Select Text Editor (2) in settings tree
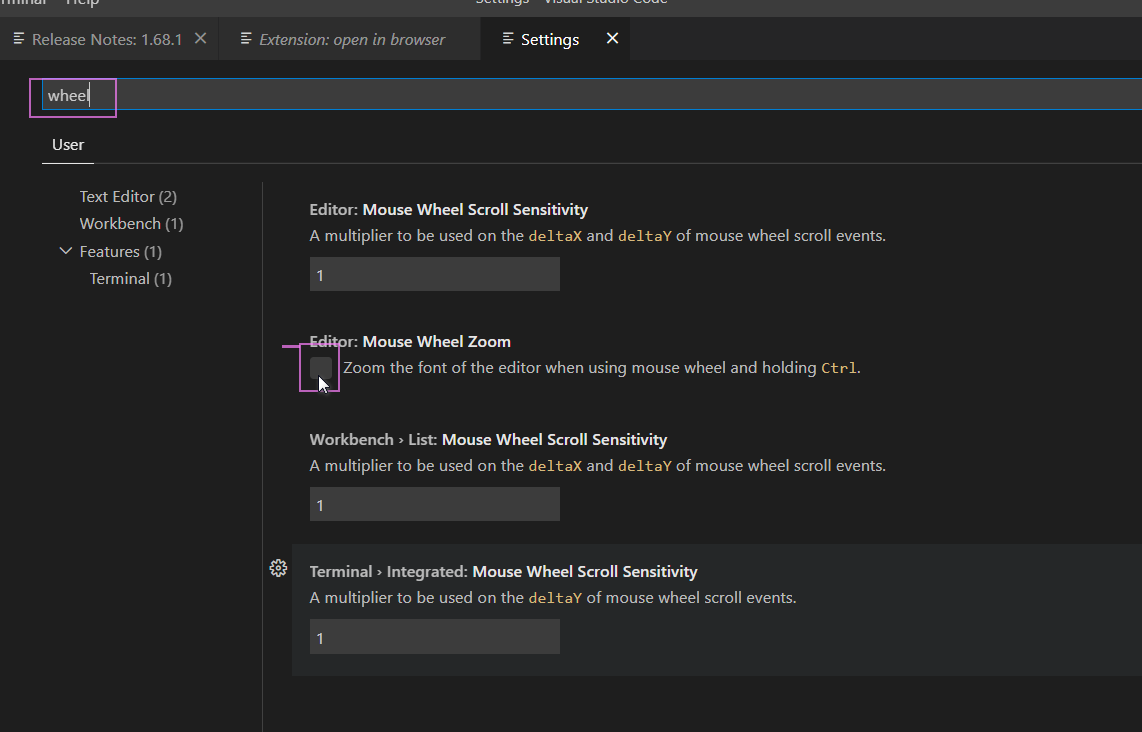 coord(128,197)
